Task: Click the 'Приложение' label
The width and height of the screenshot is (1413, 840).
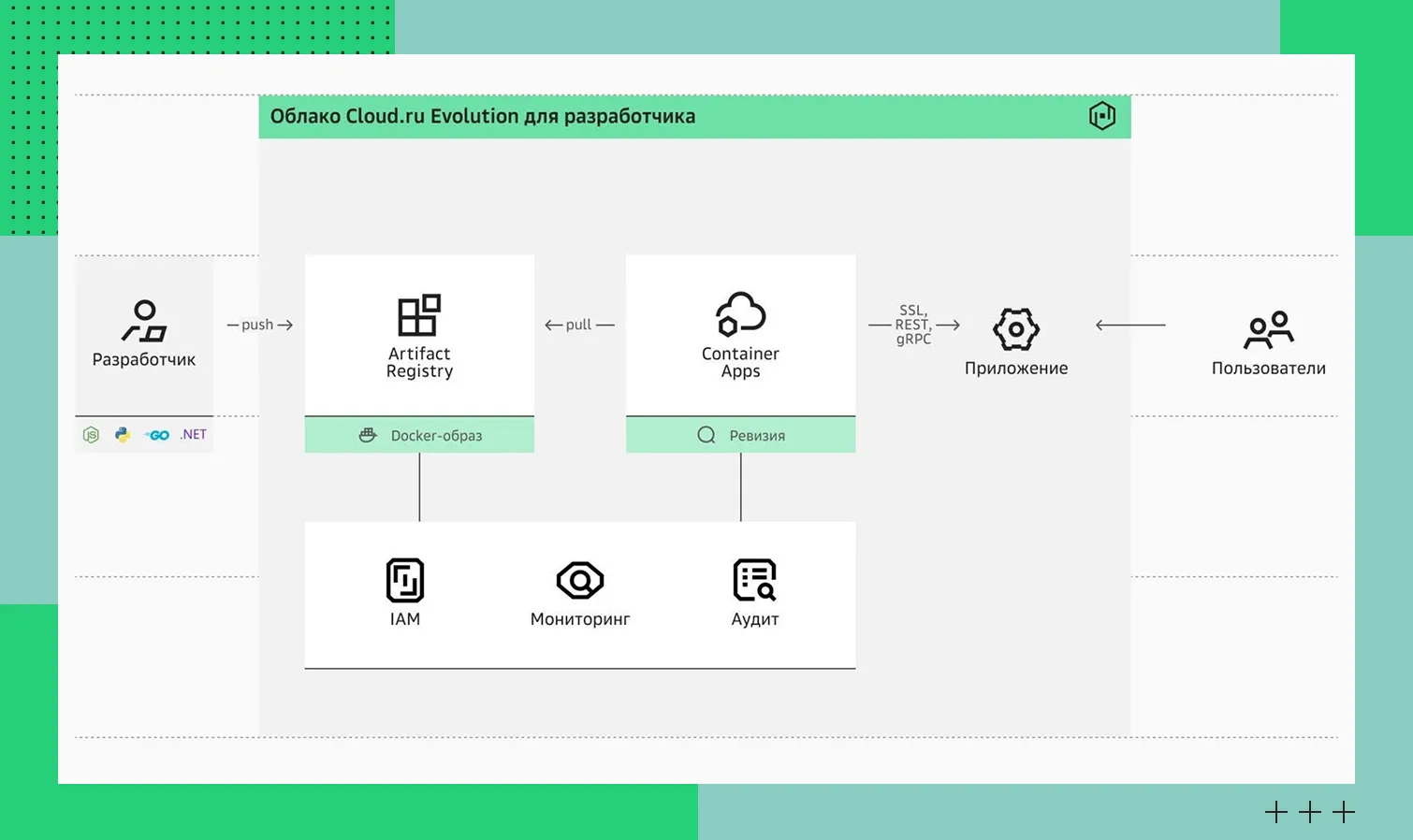Action: 1016,369
